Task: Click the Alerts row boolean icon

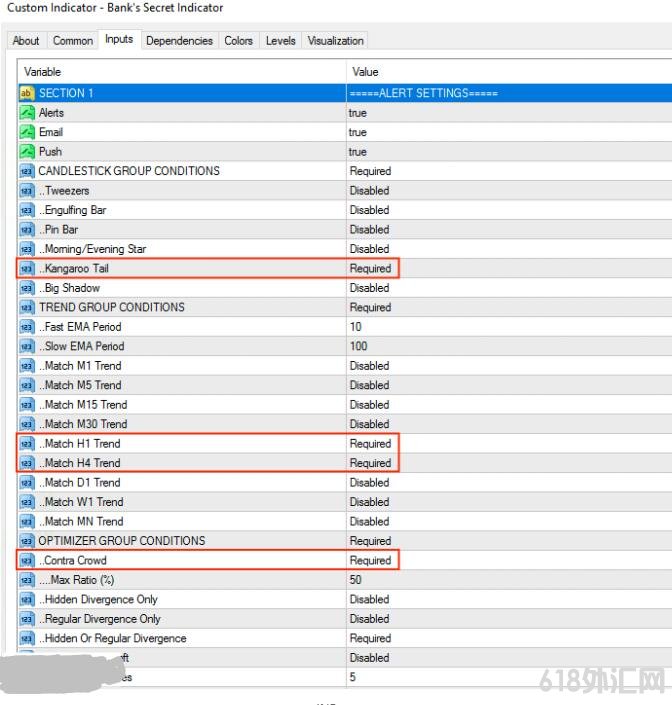Action: (x=27, y=113)
